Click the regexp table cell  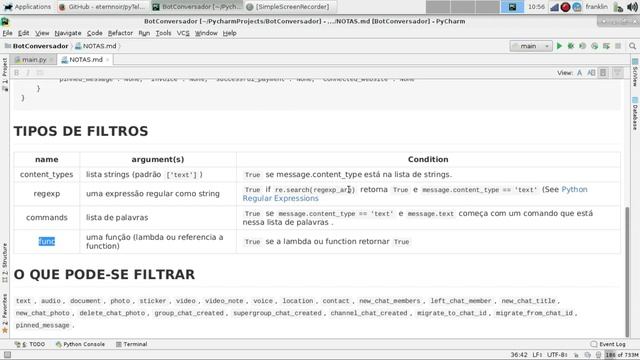click(47, 194)
